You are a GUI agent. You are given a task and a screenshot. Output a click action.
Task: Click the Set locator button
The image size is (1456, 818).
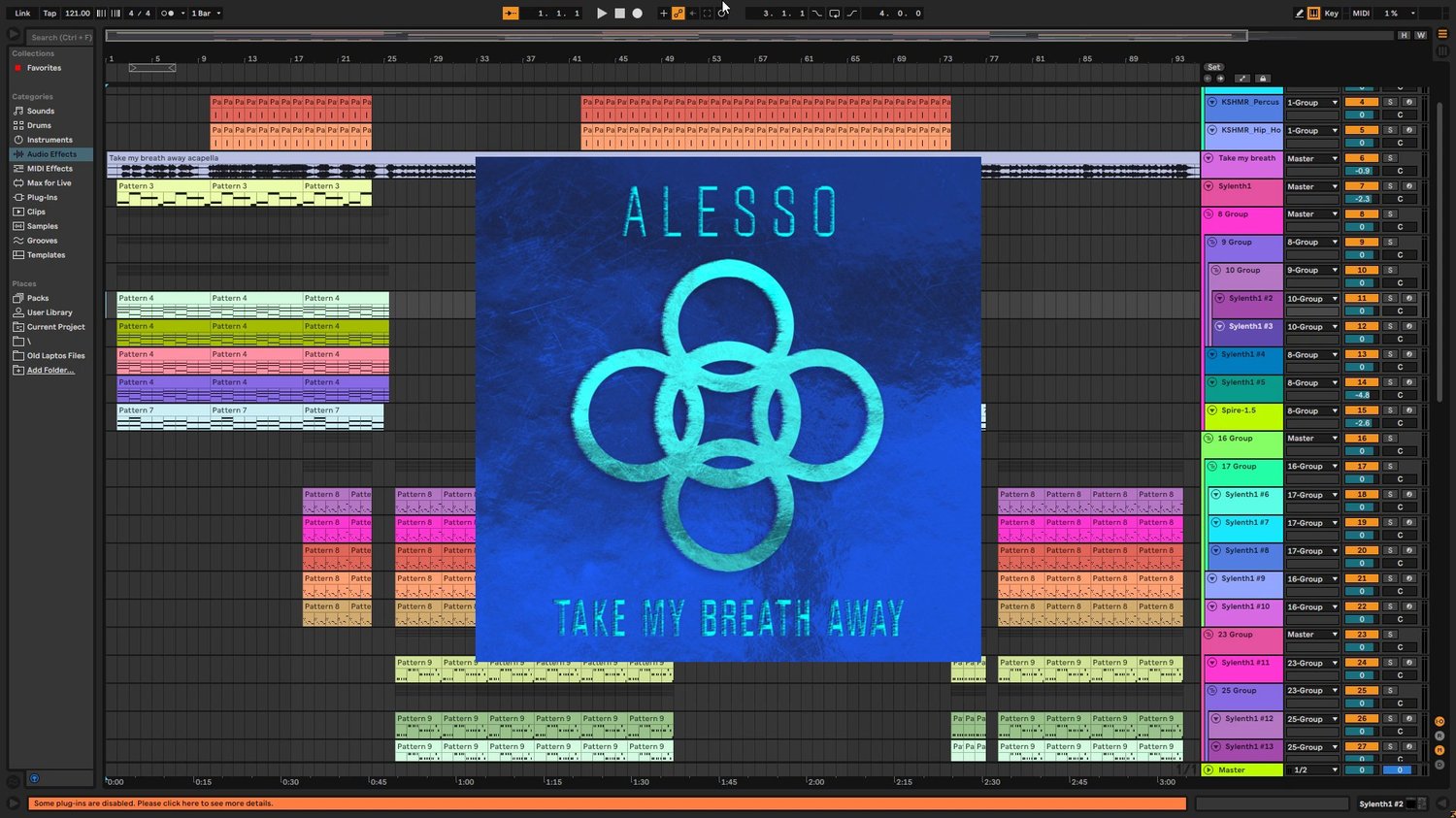pyautogui.click(x=1214, y=68)
